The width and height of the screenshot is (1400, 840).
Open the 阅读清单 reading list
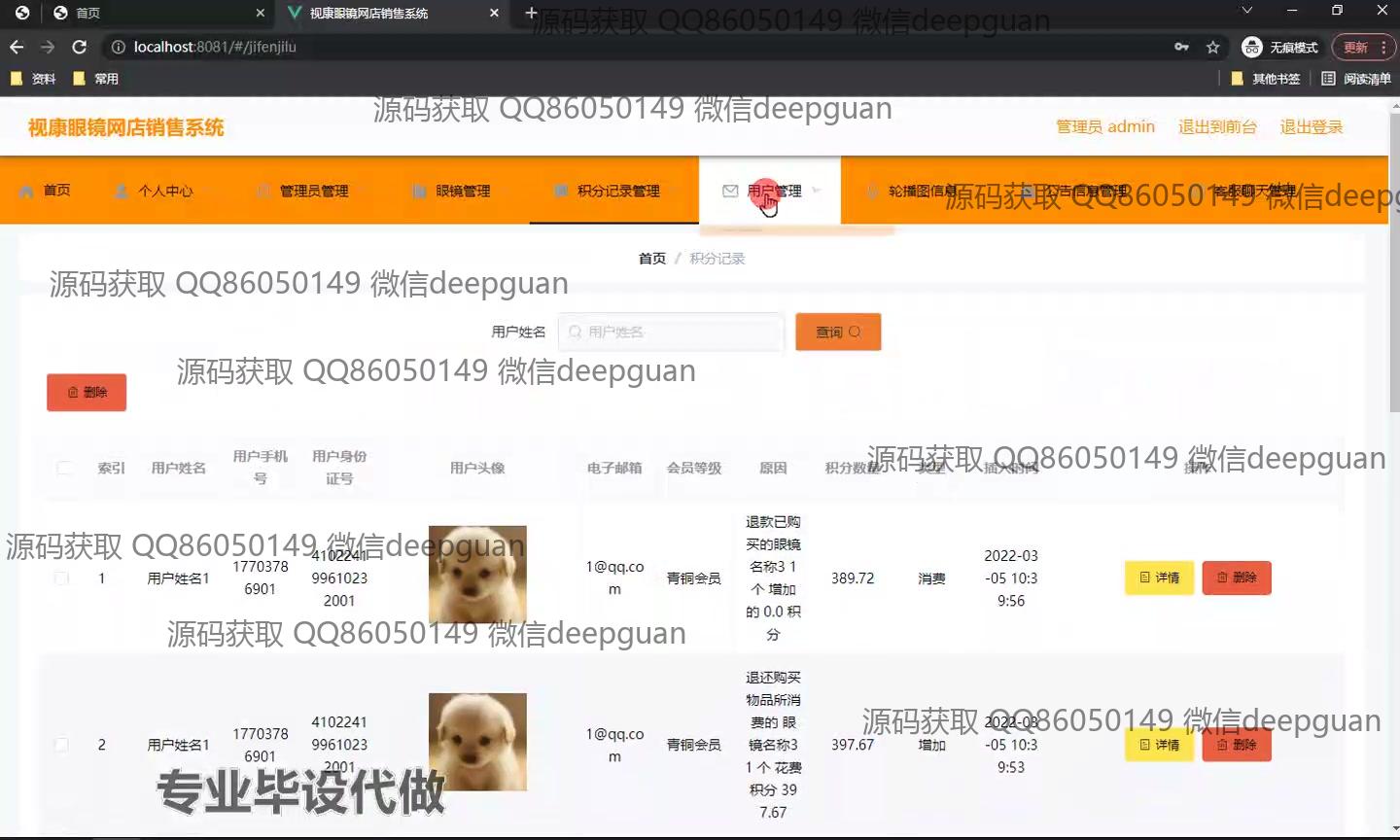(x=1356, y=79)
